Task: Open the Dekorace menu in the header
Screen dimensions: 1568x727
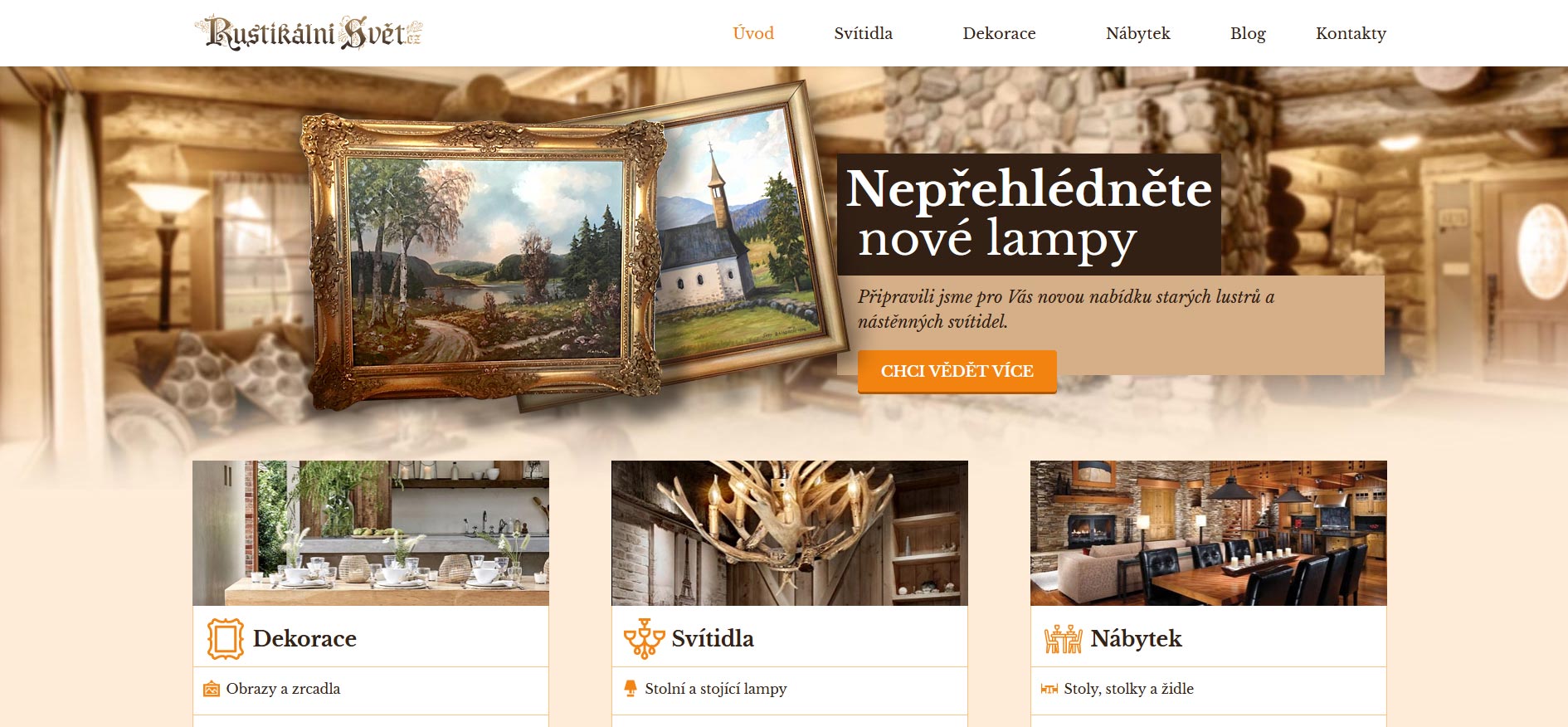Action: pos(999,33)
